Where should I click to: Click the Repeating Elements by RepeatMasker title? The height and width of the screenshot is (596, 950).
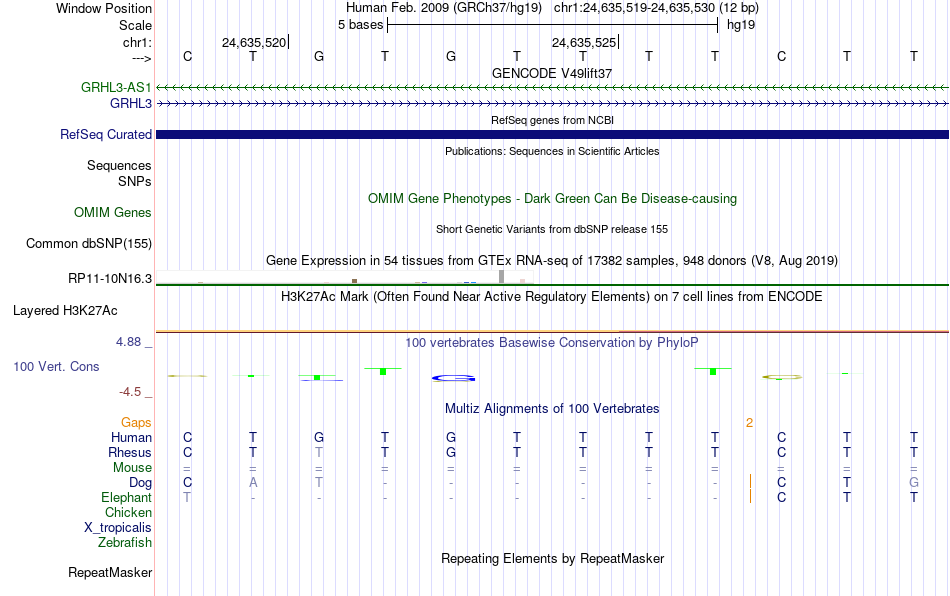pos(552,558)
